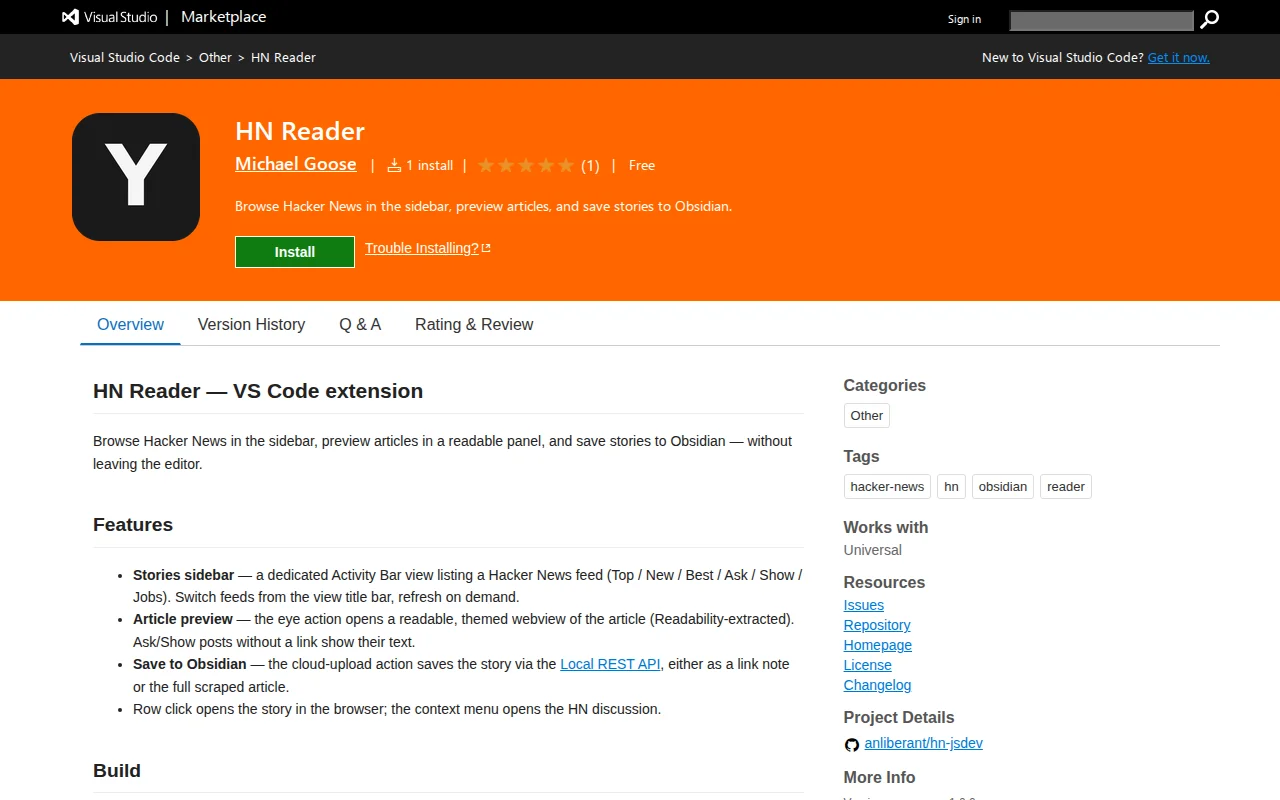
Task: Click the 'Row click opens the story' bullet
Action: click(397, 709)
